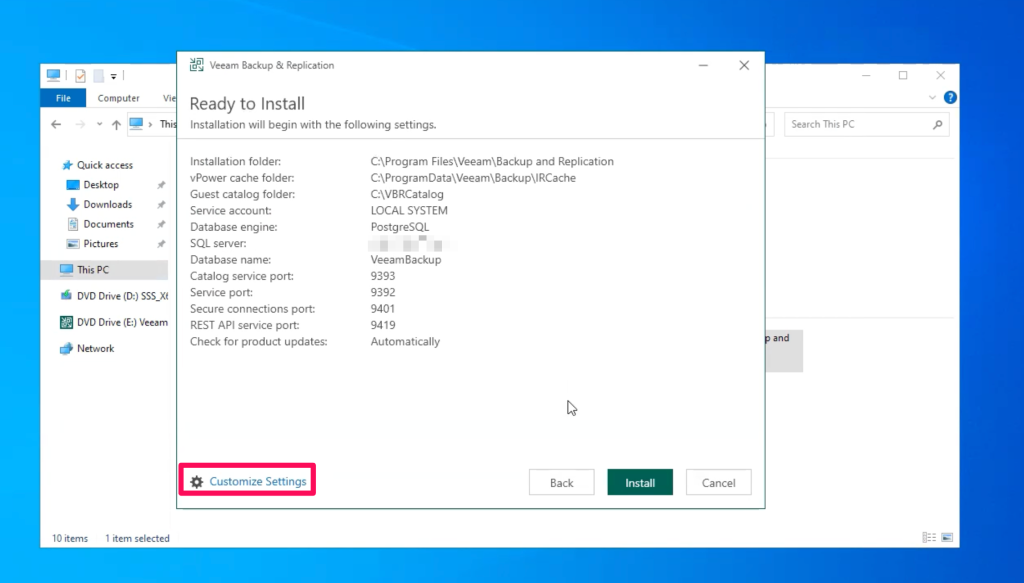Viewport: 1024px width, 583px height.
Task: Expand the address bar breadcrumb chevron
Action: (x=150, y=124)
